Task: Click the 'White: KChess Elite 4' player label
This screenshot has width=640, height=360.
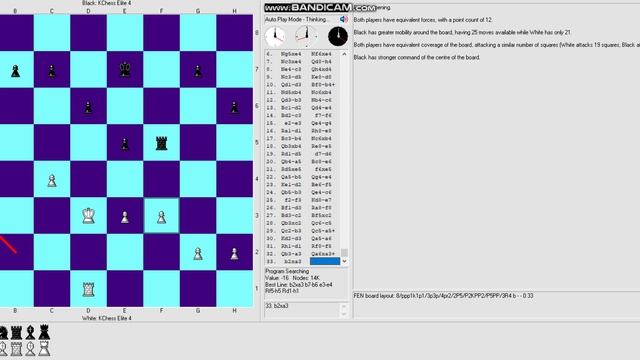Action: tap(107, 318)
